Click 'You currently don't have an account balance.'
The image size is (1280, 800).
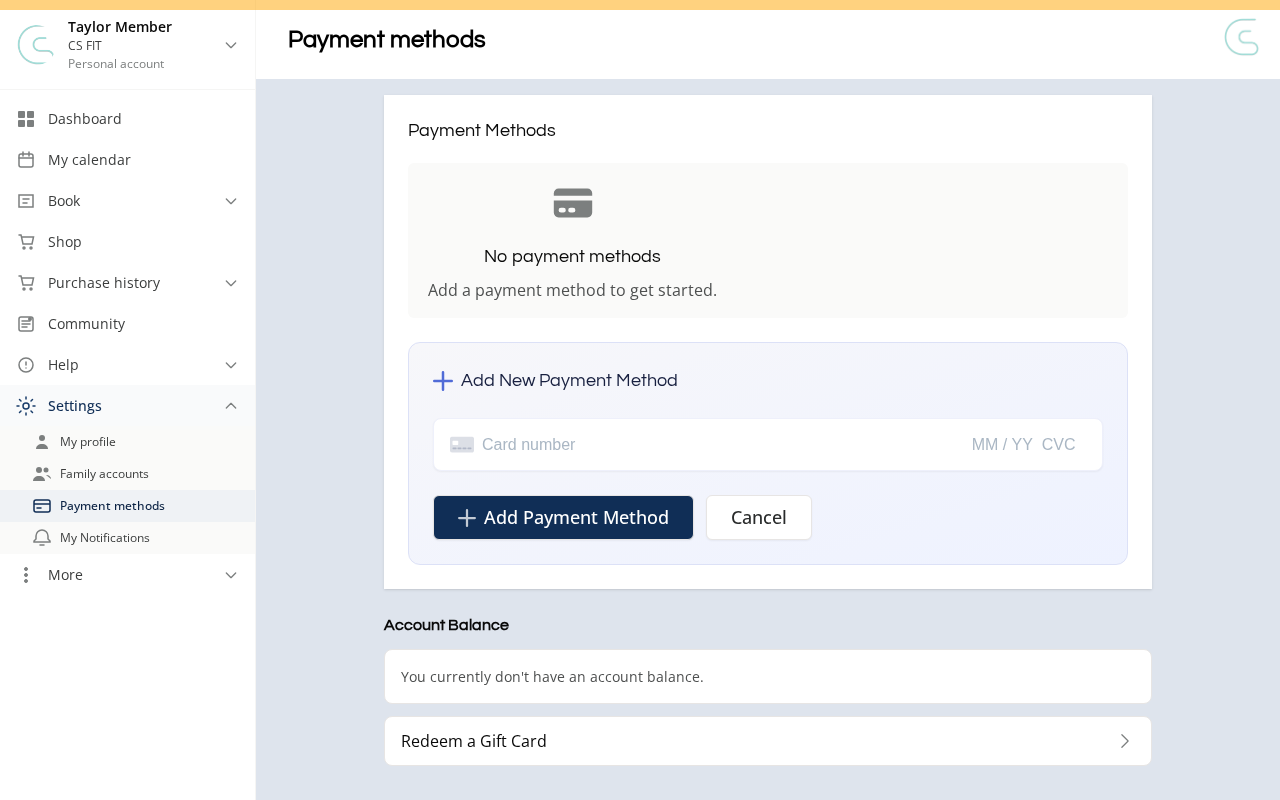tap(552, 677)
